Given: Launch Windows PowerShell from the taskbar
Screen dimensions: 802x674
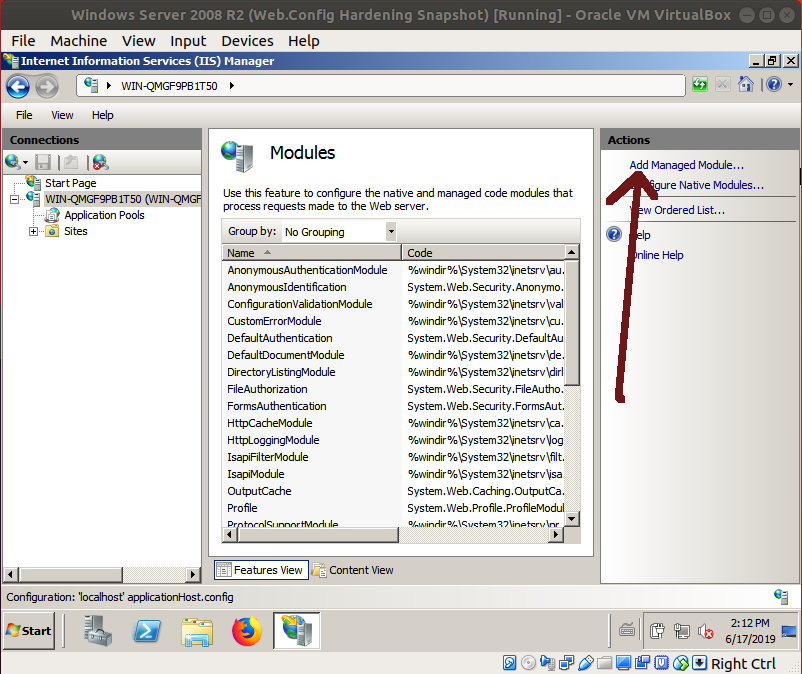Looking at the screenshot, I should click(147, 631).
